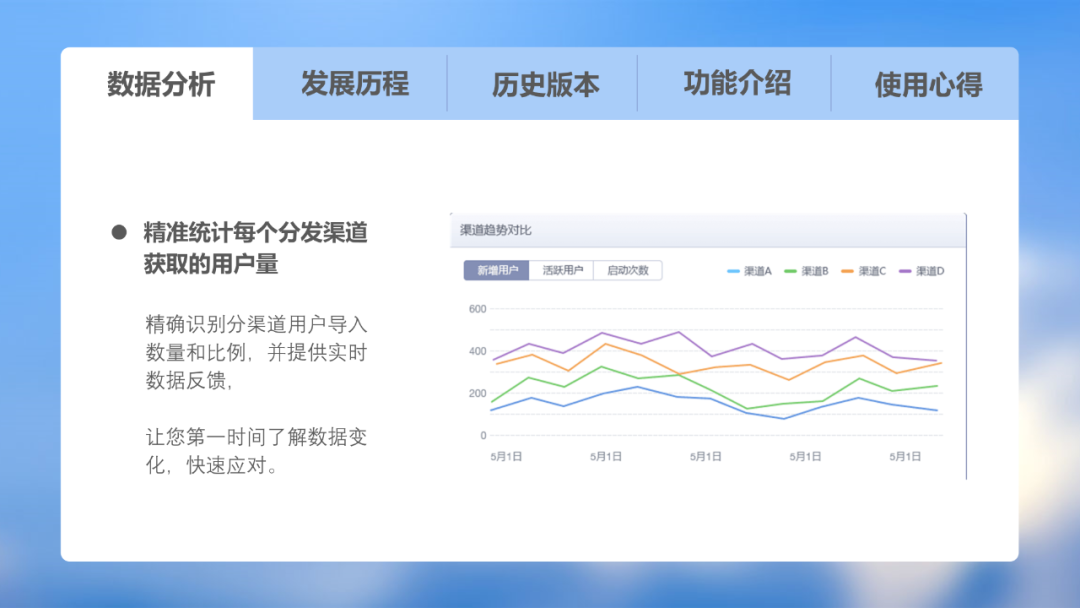Click the orange 渠道C legend marker

tap(846, 270)
